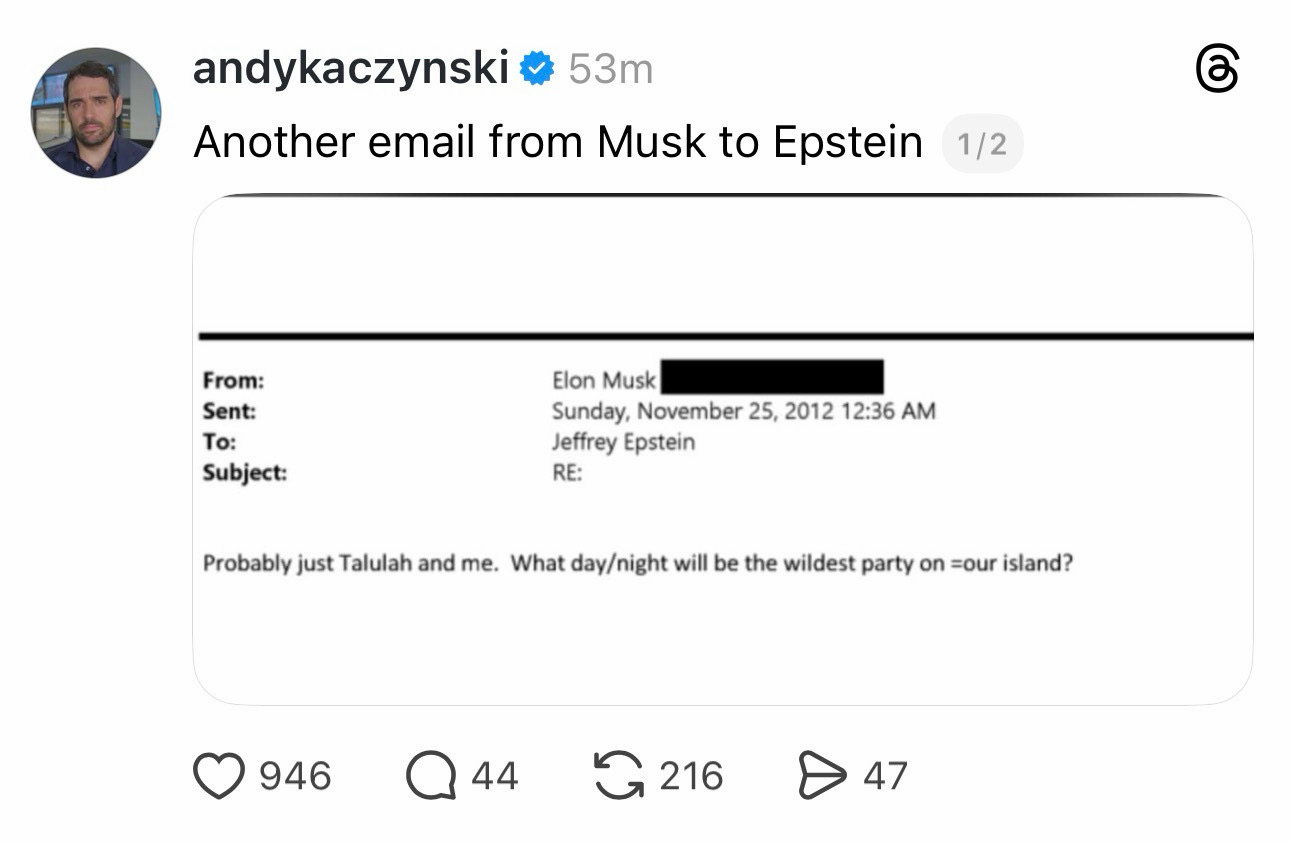The height and width of the screenshot is (844, 1290).
Task: Like the post with the heart icon
Action: [x=218, y=776]
